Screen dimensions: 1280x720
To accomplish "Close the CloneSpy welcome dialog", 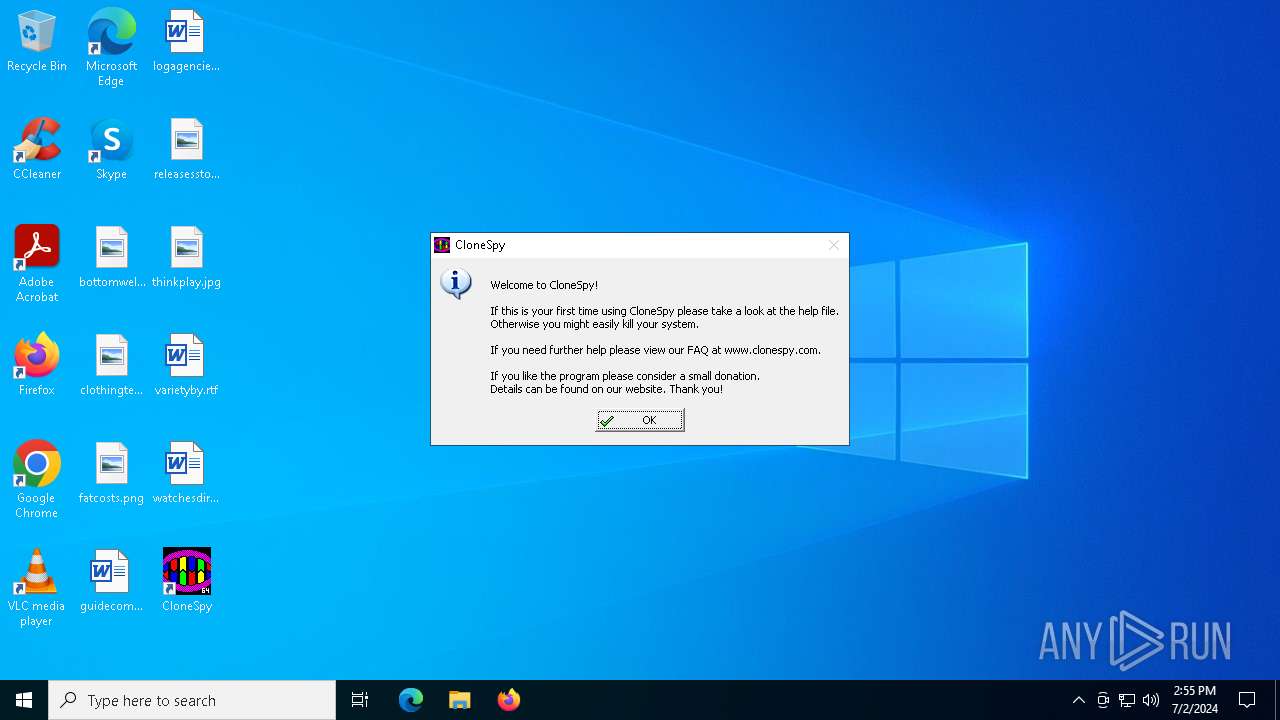I will pos(834,245).
